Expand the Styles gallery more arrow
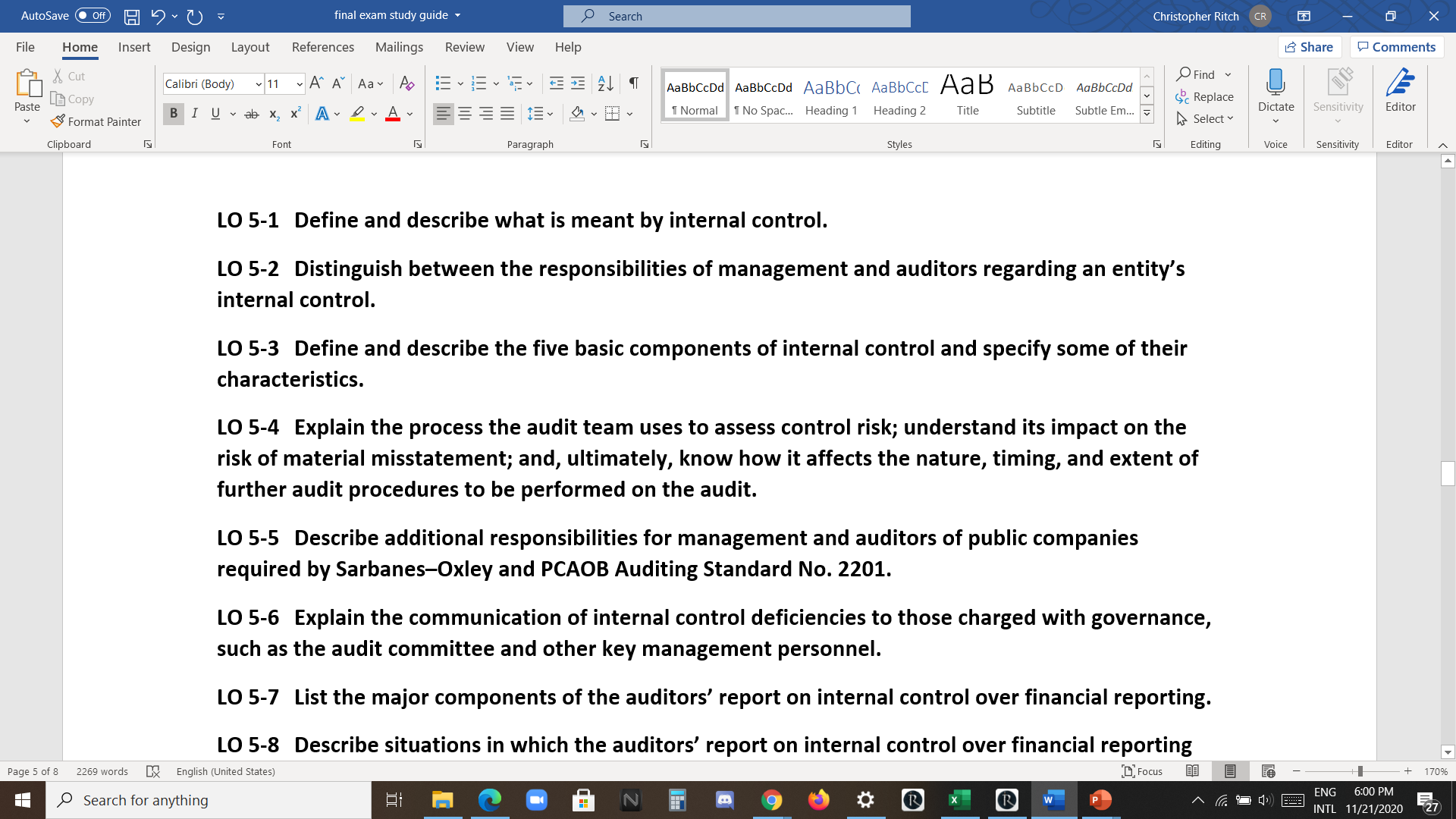Screen dimensions: 1456x819 [1147, 115]
